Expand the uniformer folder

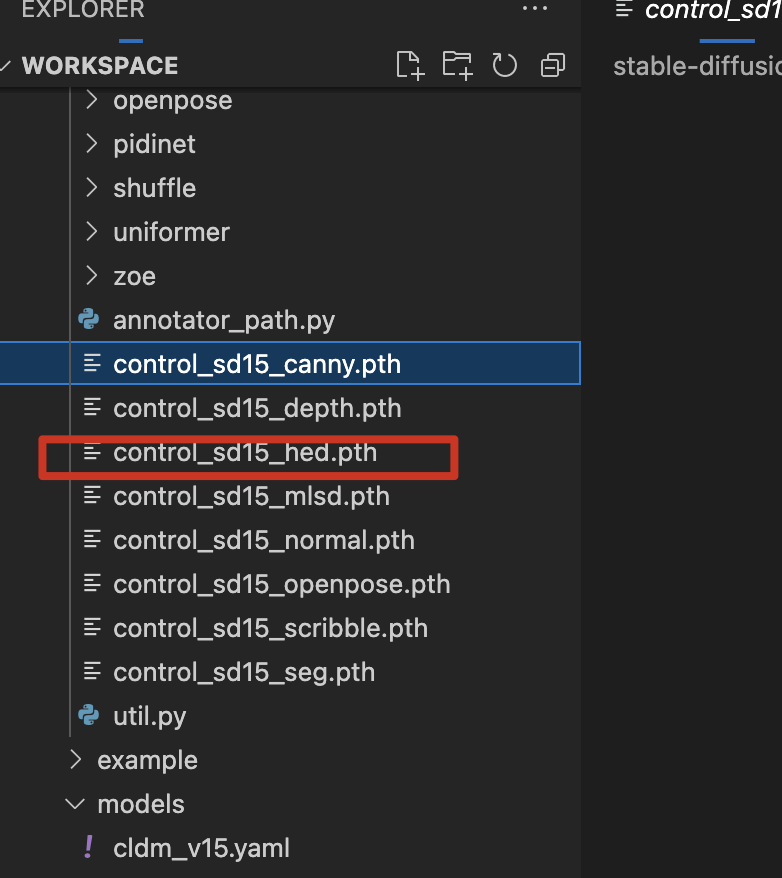click(x=91, y=231)
